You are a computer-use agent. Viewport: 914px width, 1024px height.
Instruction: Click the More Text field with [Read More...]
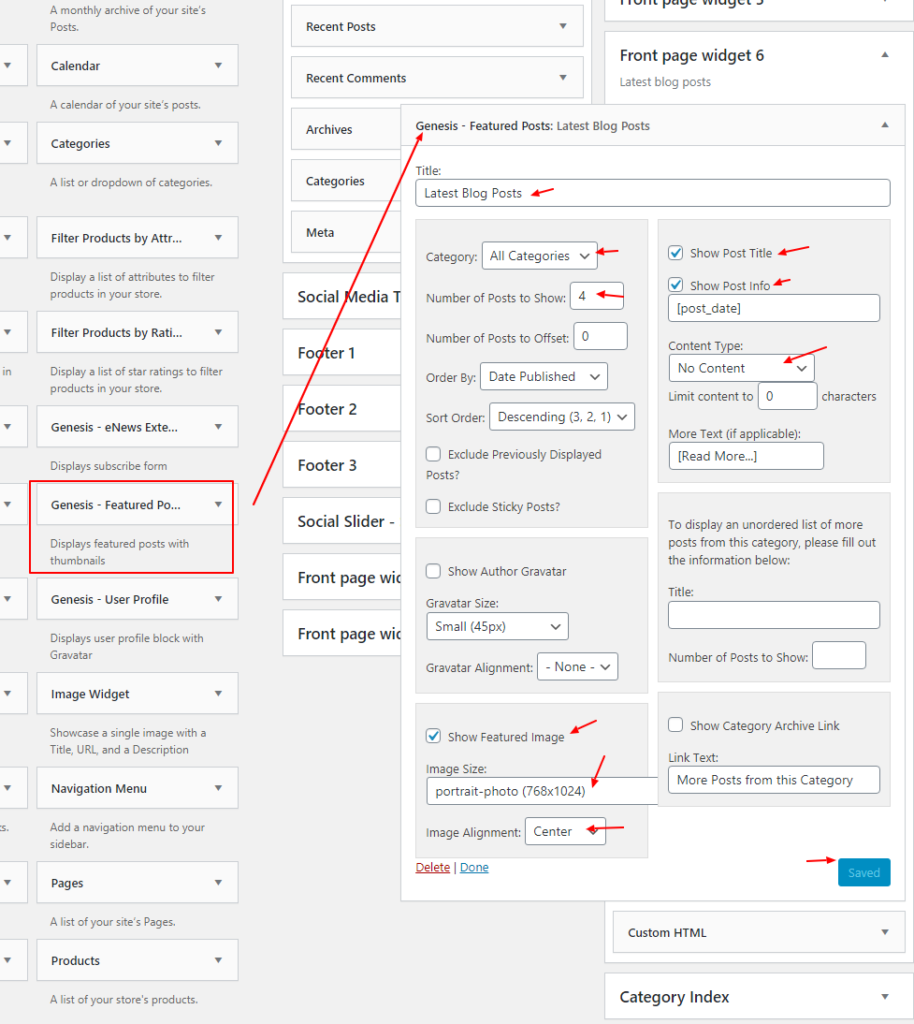[x=746, y=456]
